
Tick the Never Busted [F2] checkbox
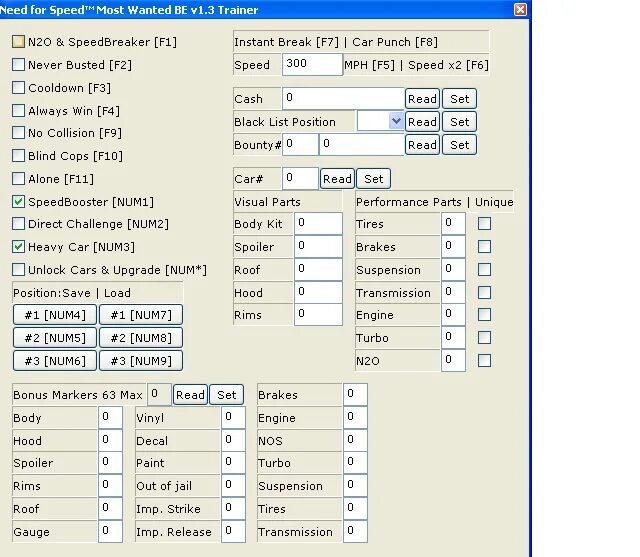(18, 64)
